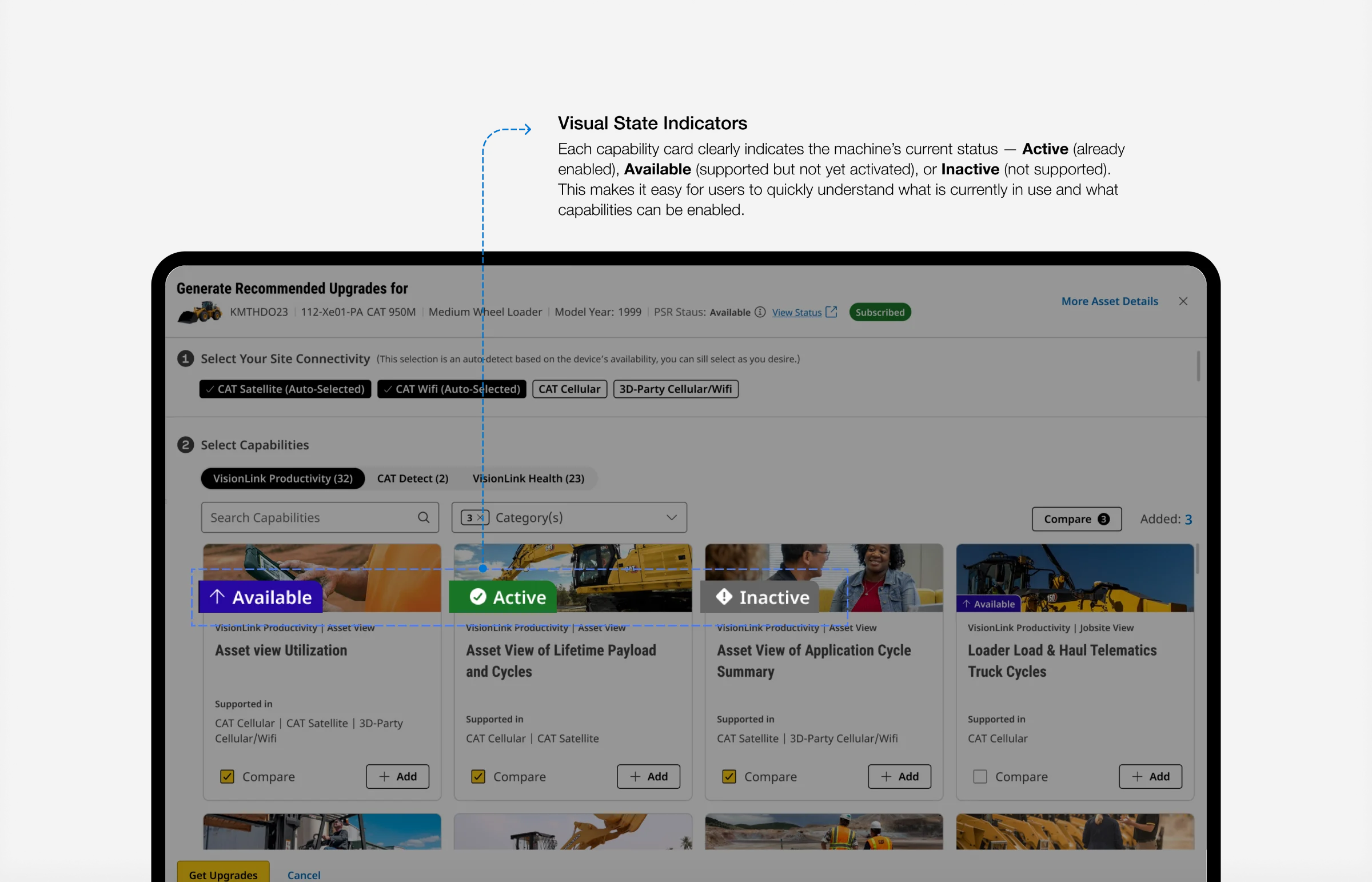This screenshot has width=1372, height=882.
Task: Click the search magnifier icon
Action: [x=423, y=517]
